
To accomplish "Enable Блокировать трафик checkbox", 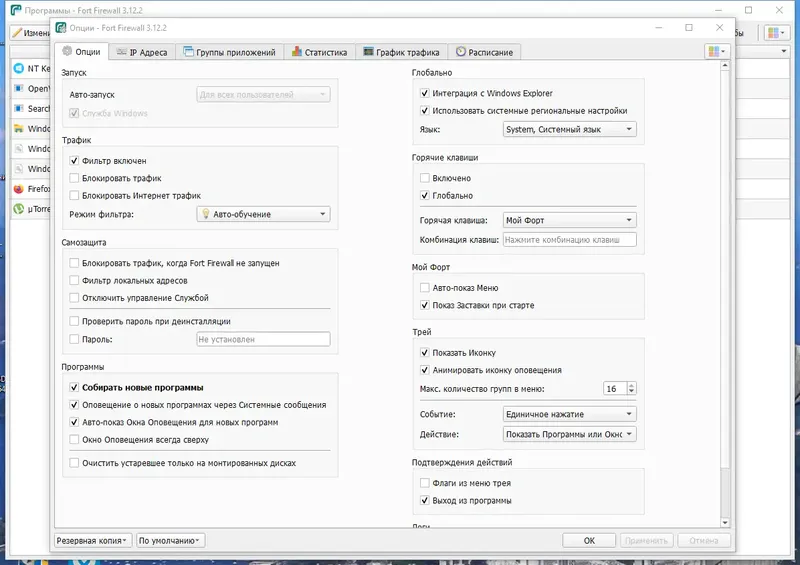I will pyautogui.click(x=74, y=178).
